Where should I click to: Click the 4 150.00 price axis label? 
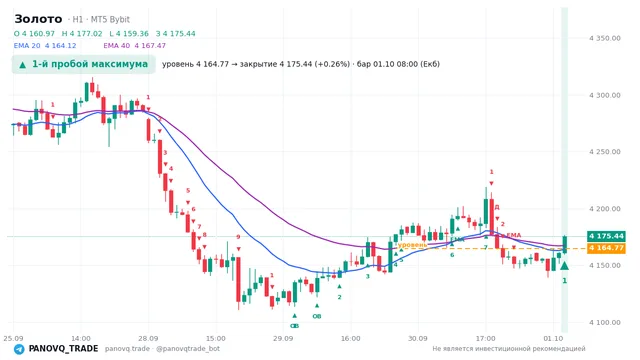coord(604,265)
